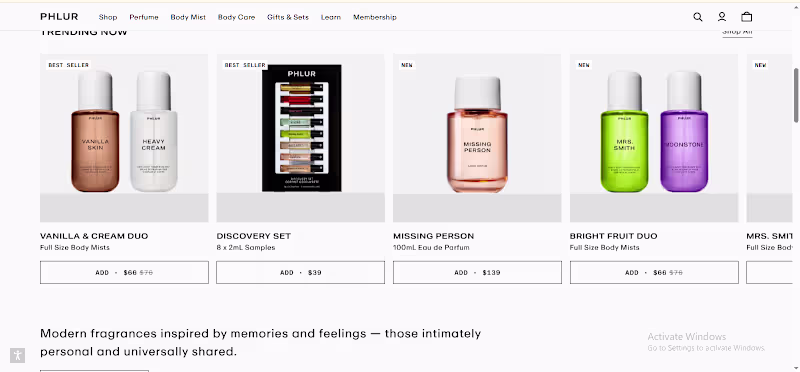Open the Gifts & Sets menu
Screen dimensions: 800x372
click(288, 17)
